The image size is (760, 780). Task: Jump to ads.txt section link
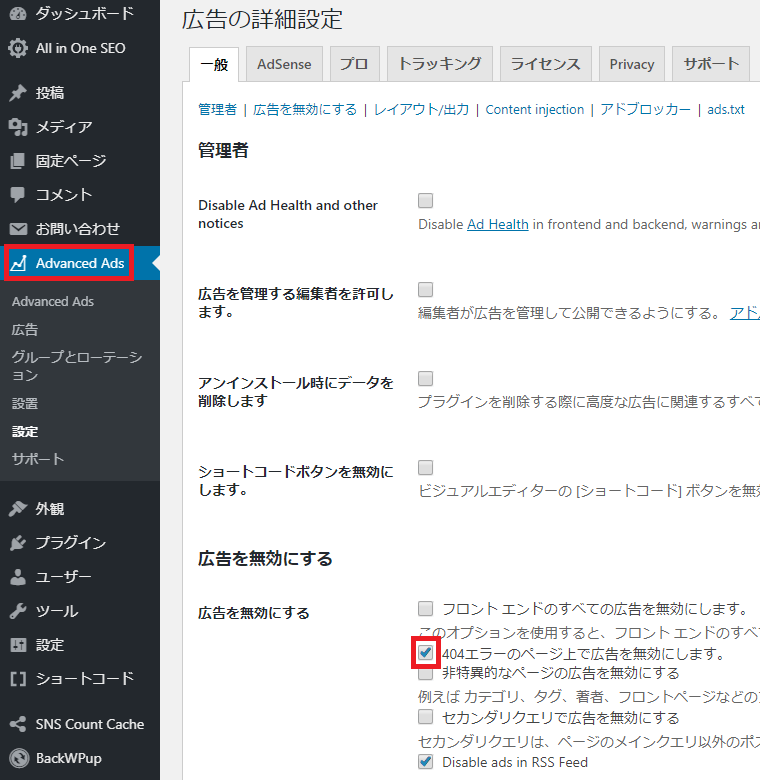click(x=726, y=109)
